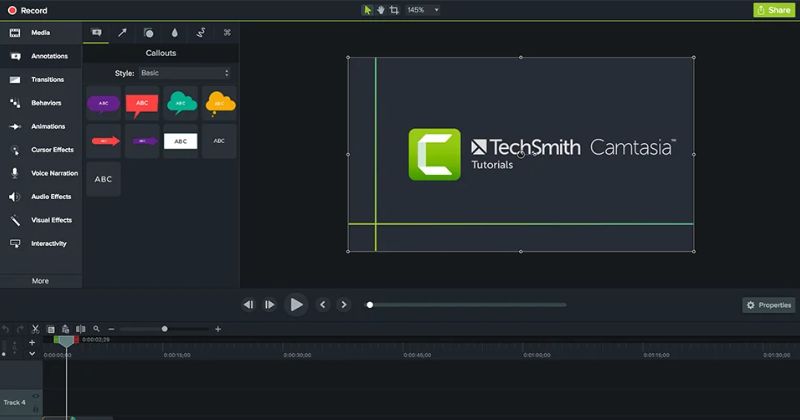This screenshot has width=800, height=420.
Task: Click the canvas top-center resize handle
Action: tap(520, 57)
